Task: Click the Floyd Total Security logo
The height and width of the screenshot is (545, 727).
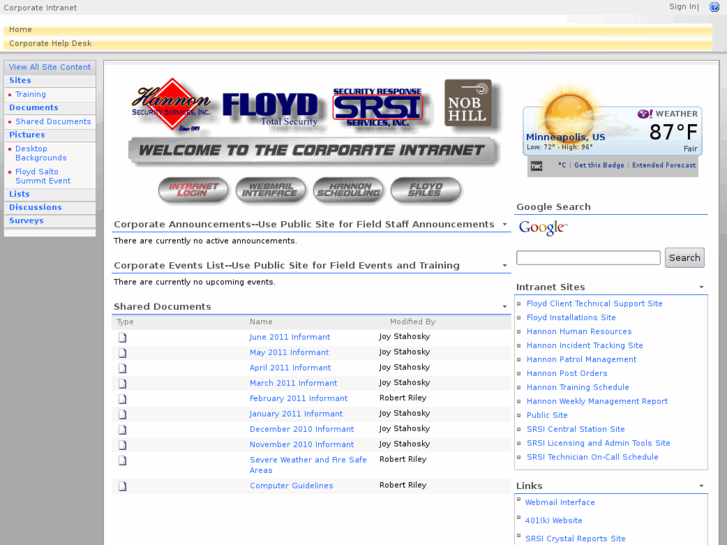Action: click(270, 109)
